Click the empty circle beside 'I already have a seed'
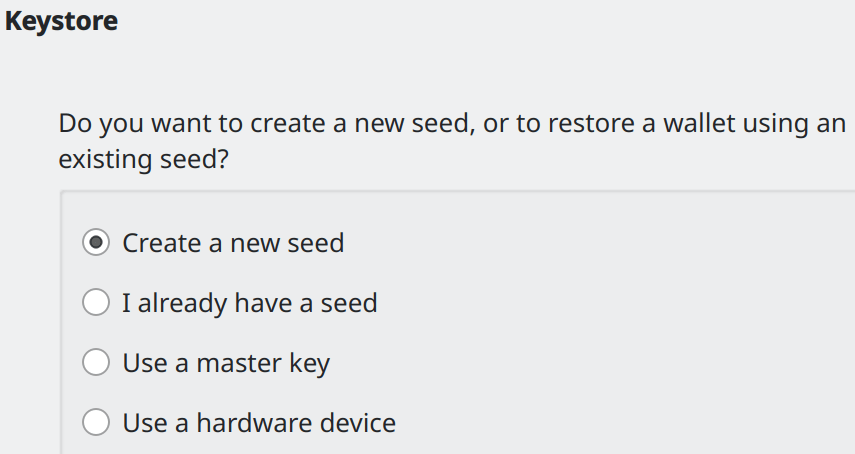Screen dimensions: 855x454 (x=96, y=303)
